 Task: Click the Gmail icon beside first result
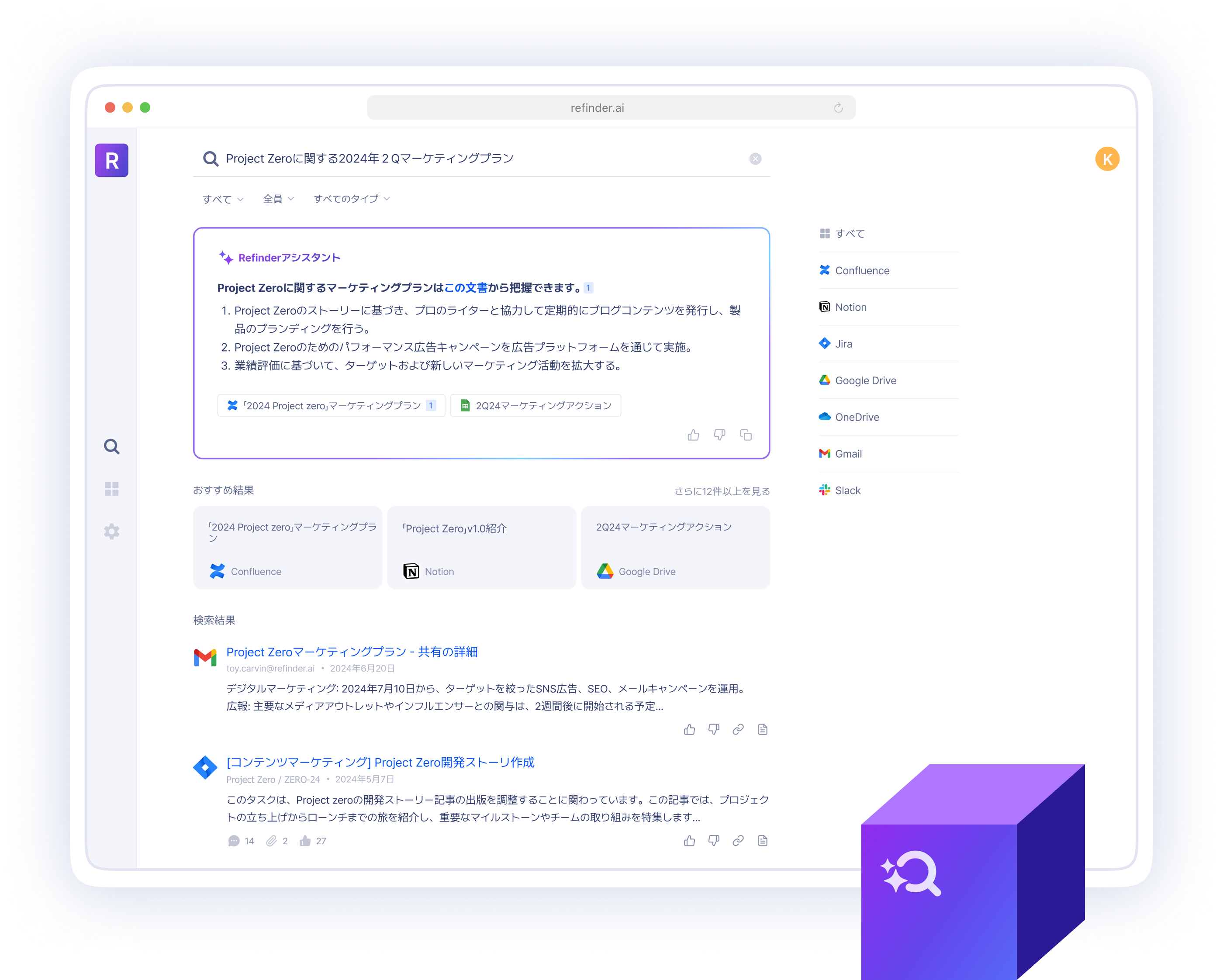tap(205, 658)
